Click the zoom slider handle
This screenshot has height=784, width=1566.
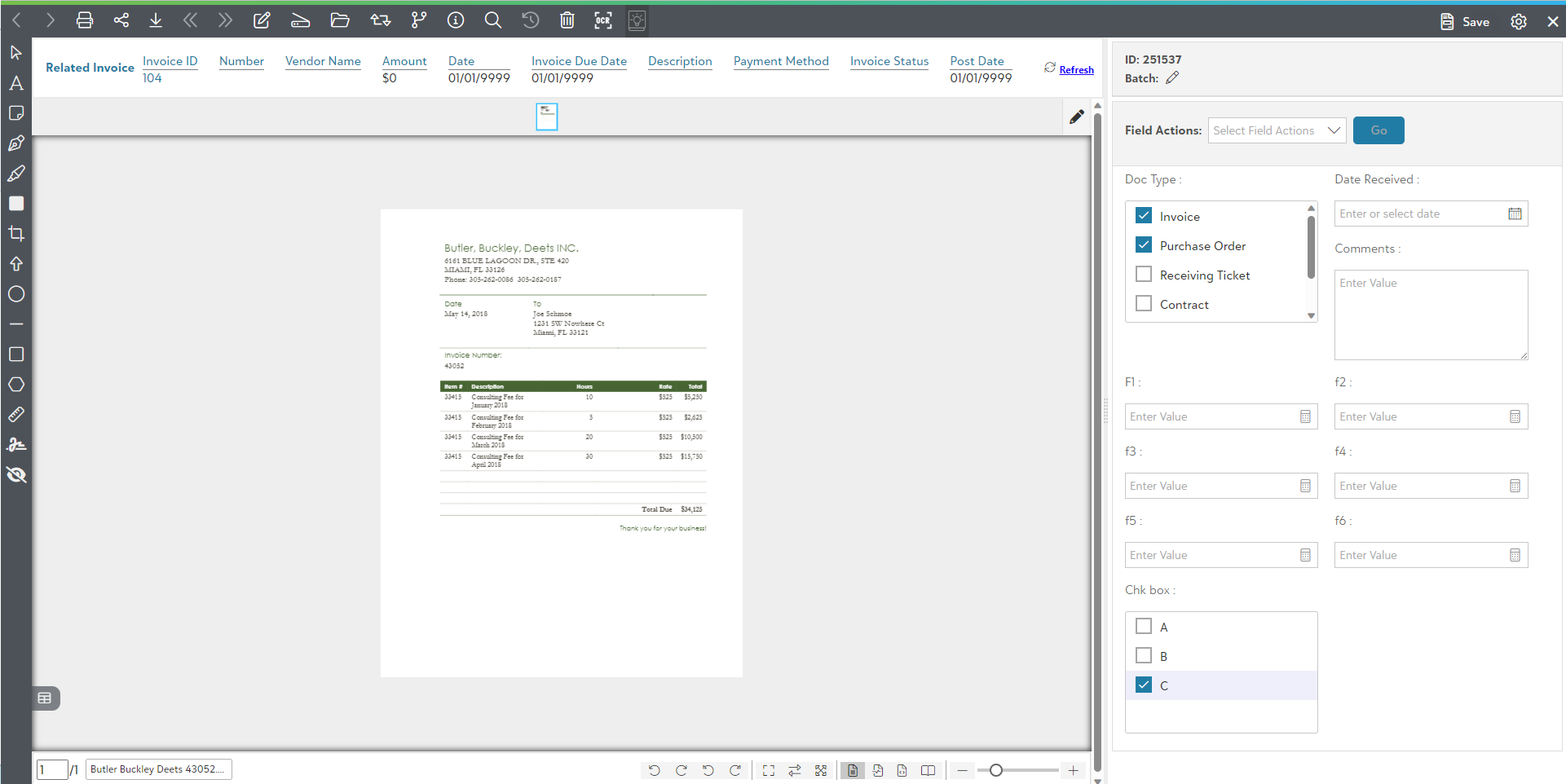click(x=995, y=770)
